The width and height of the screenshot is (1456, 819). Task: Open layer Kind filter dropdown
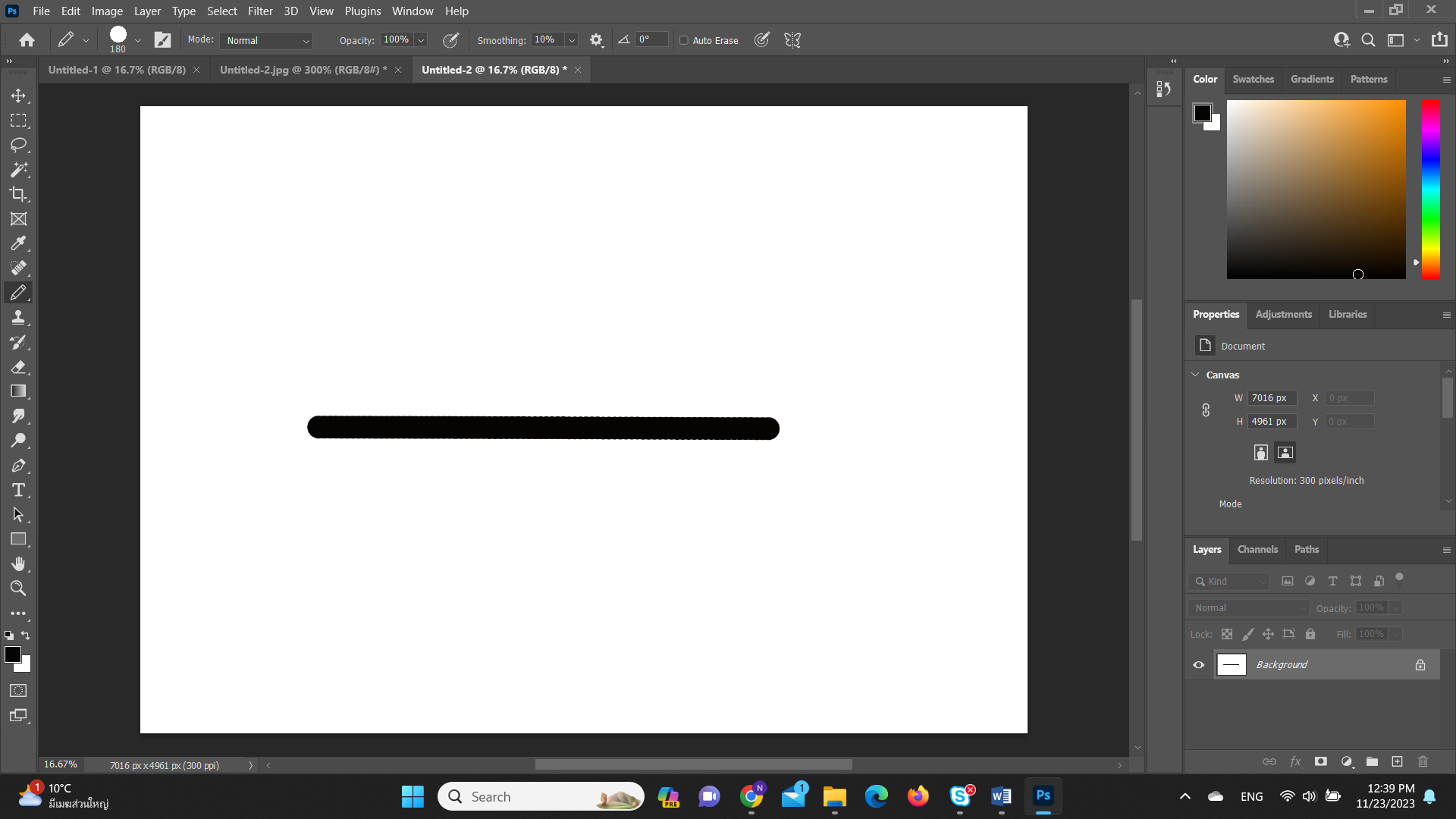[x=1230, y=582]
